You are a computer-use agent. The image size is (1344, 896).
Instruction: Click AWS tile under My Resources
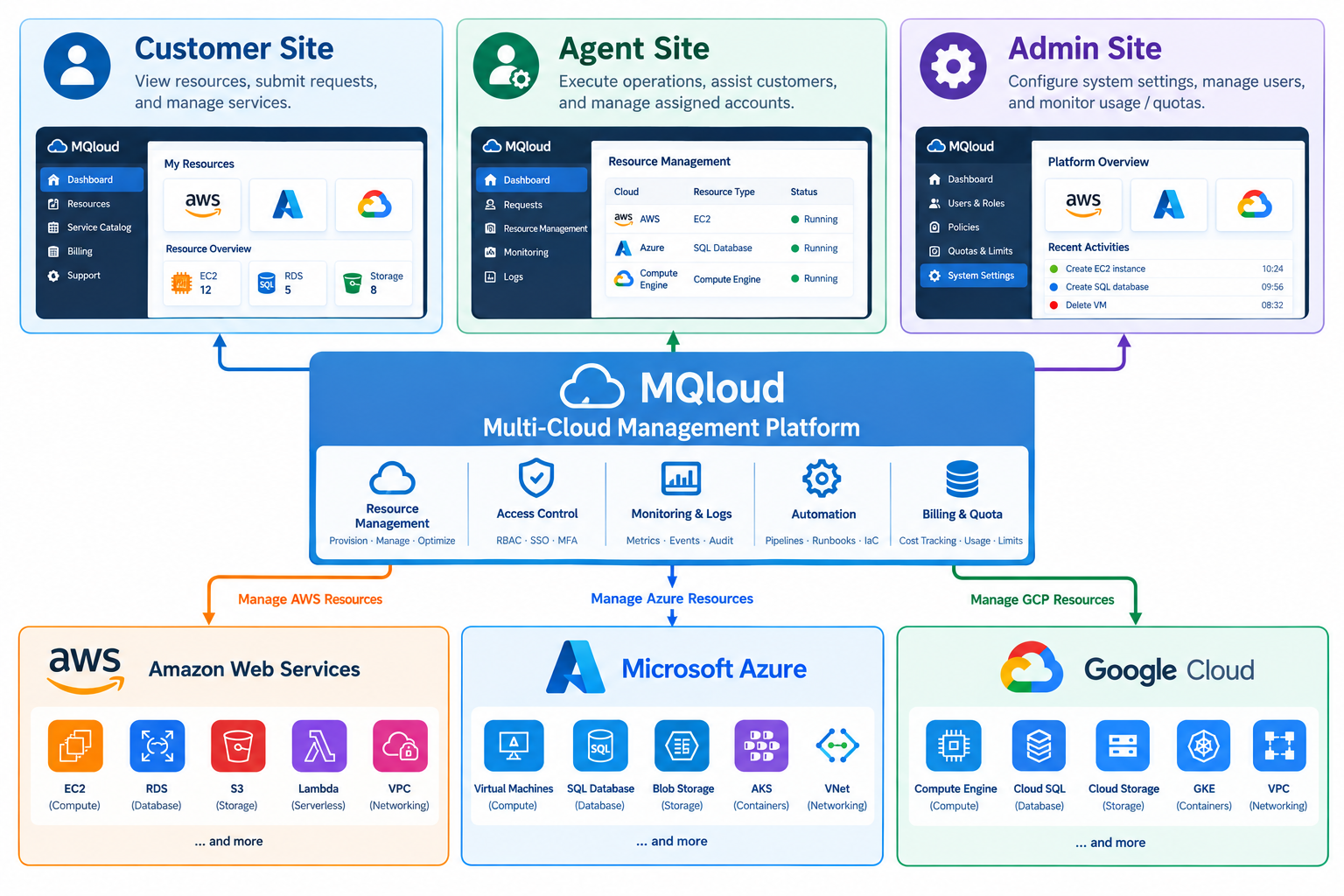click(202, 205)
